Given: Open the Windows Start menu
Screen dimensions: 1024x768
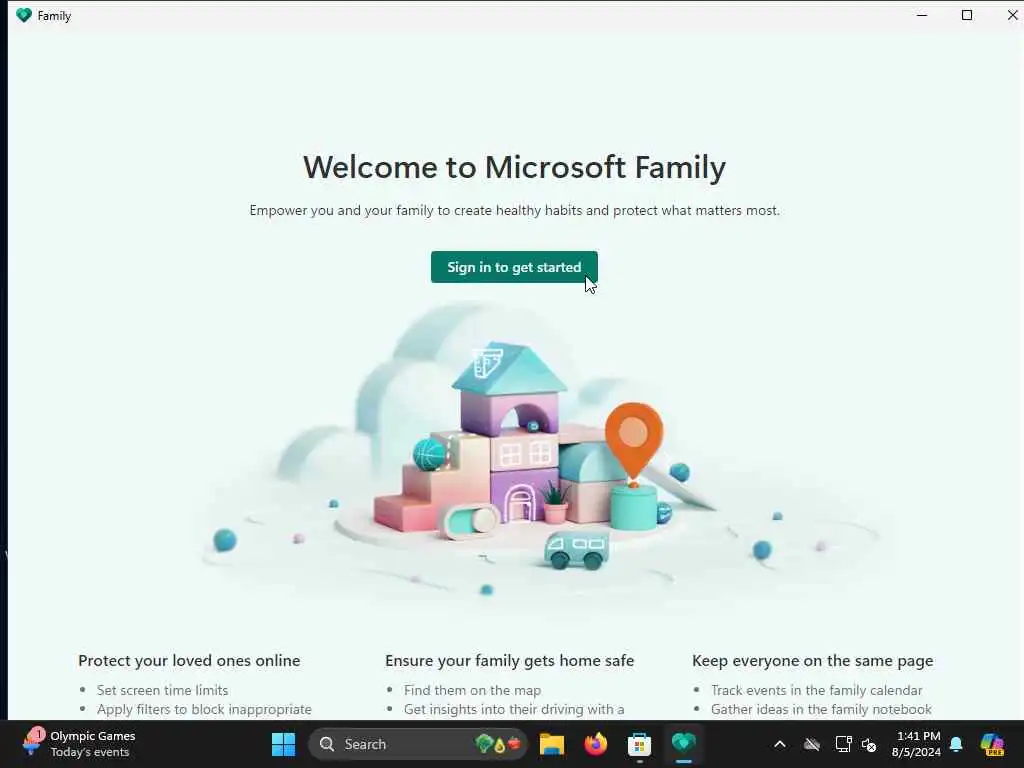Looking at the screenshot, I should click(283, 744).
